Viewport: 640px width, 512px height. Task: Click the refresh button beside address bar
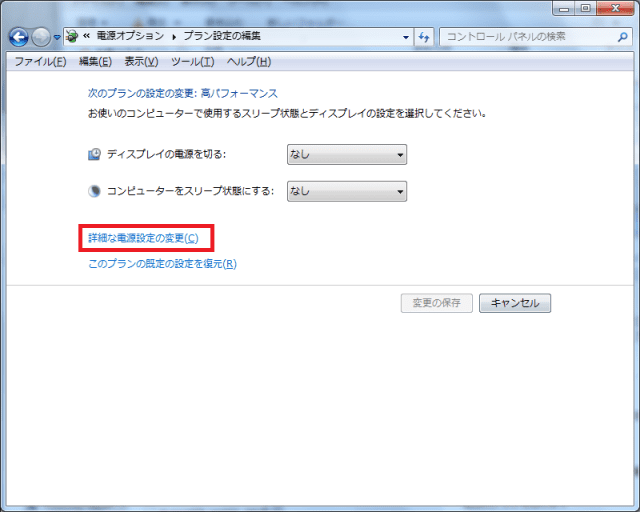(424, 37)
